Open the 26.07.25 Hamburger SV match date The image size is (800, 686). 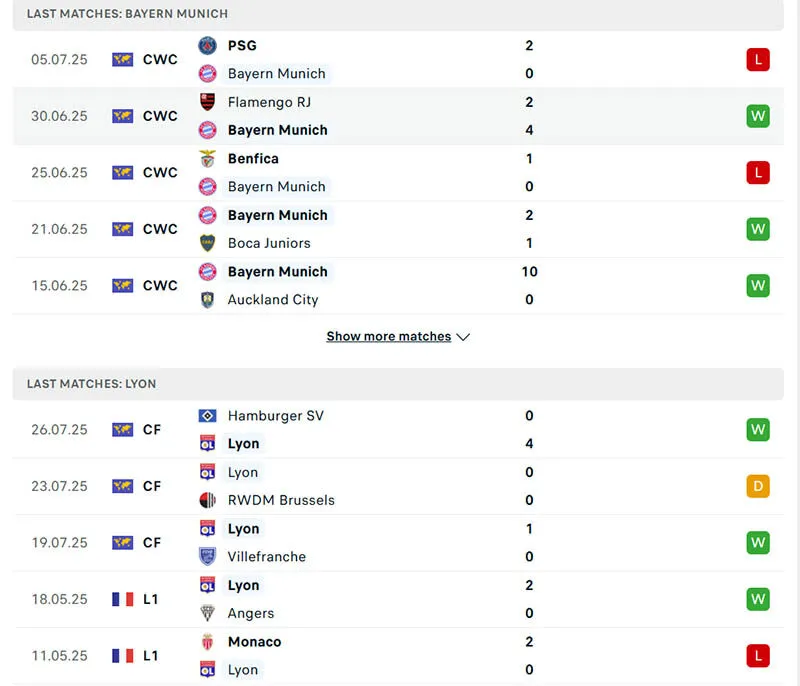[x=59, y=430]
